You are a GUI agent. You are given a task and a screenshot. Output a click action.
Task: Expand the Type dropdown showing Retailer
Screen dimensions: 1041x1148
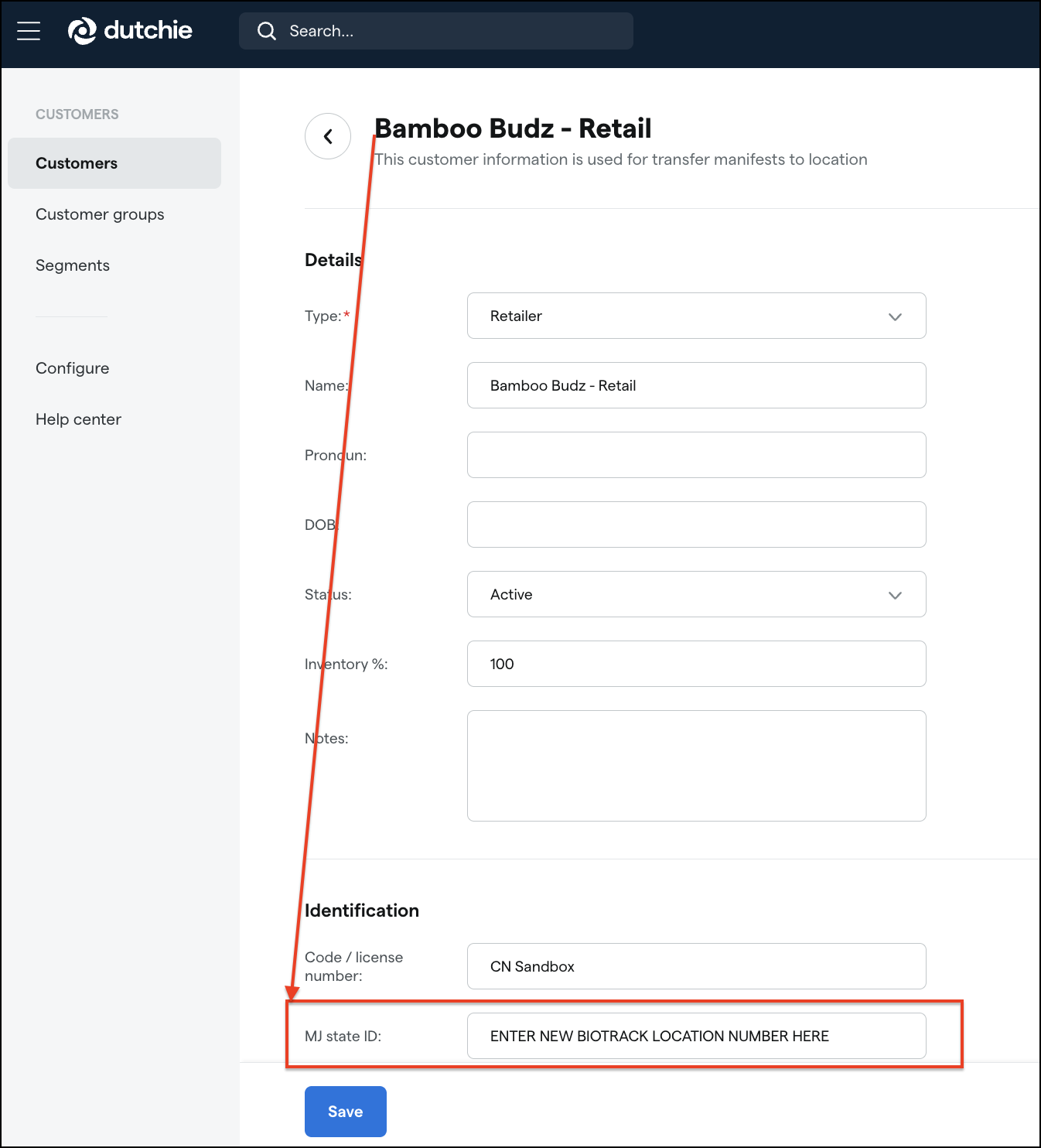[x=697, y=316]
